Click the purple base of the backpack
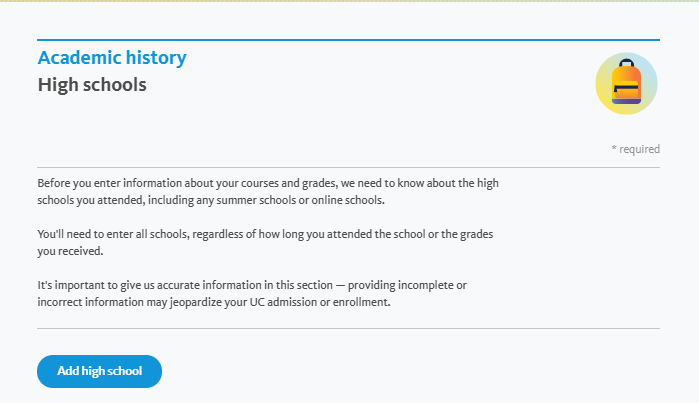Viewport: 699px width, 403px height. coord(626,101)
